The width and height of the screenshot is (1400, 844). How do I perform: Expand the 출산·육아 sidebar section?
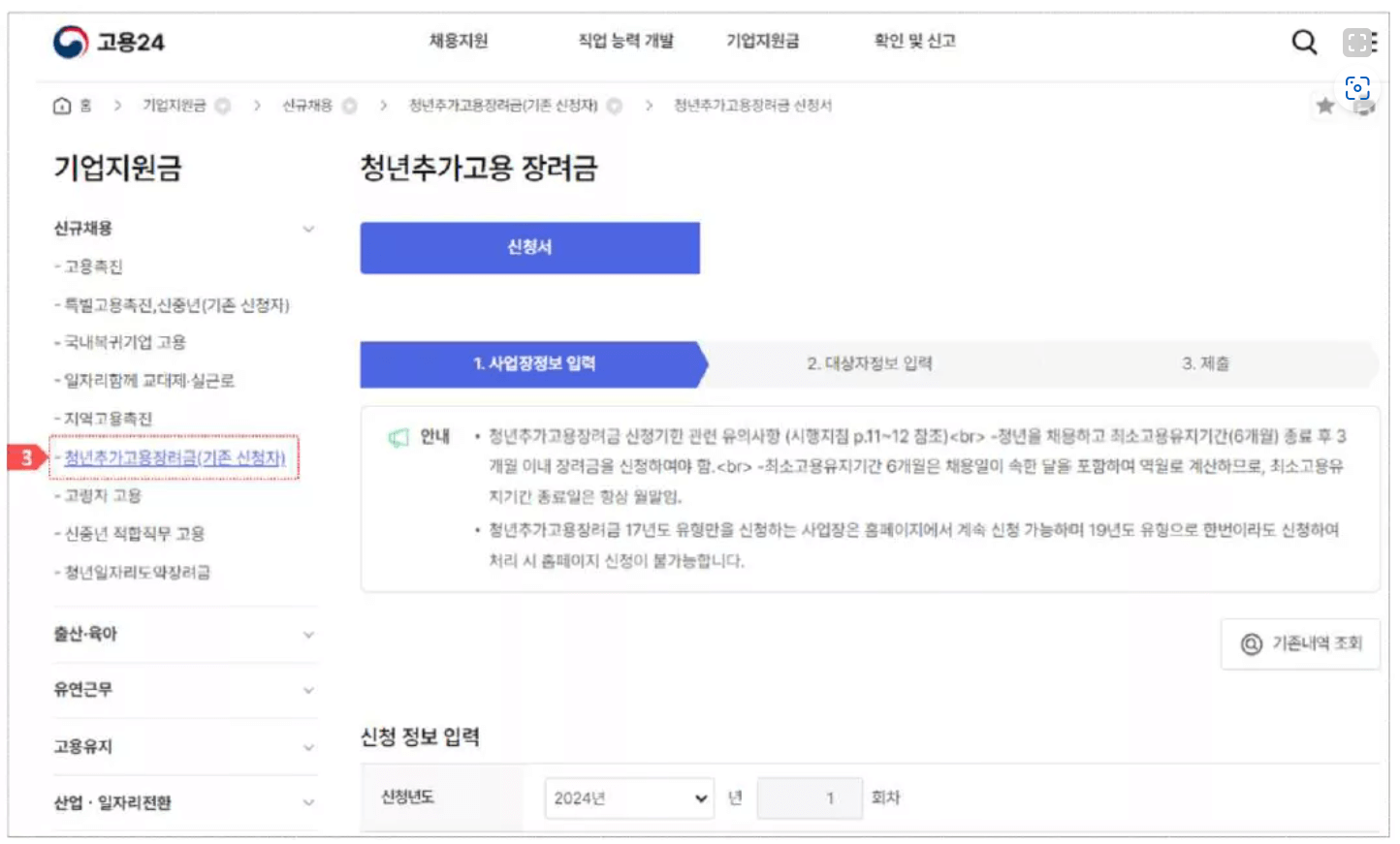[308, 636]
